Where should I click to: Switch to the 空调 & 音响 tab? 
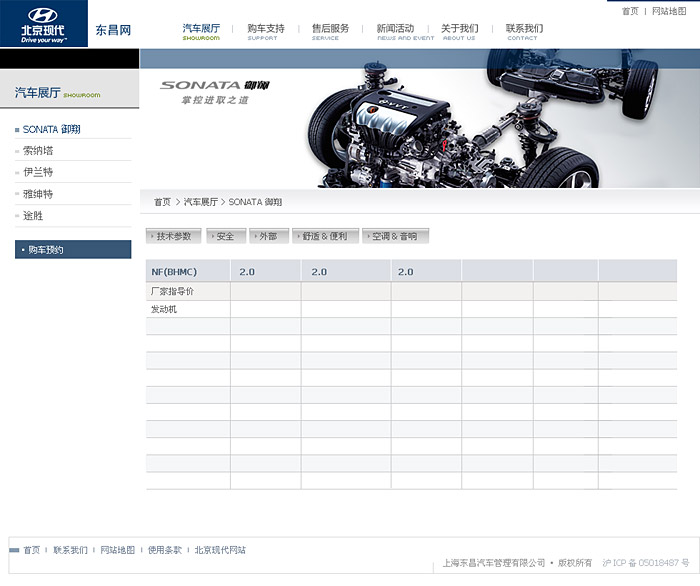coord(395,236)
